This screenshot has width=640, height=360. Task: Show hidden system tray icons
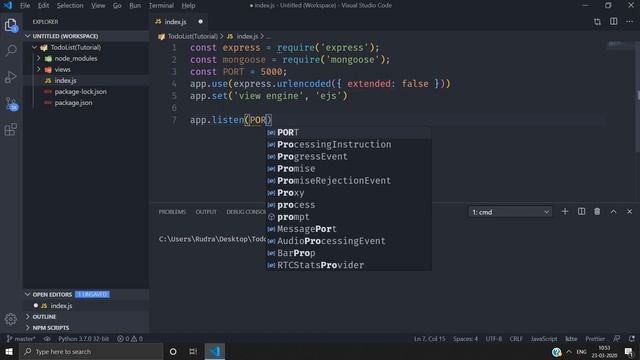coord(569,351)
